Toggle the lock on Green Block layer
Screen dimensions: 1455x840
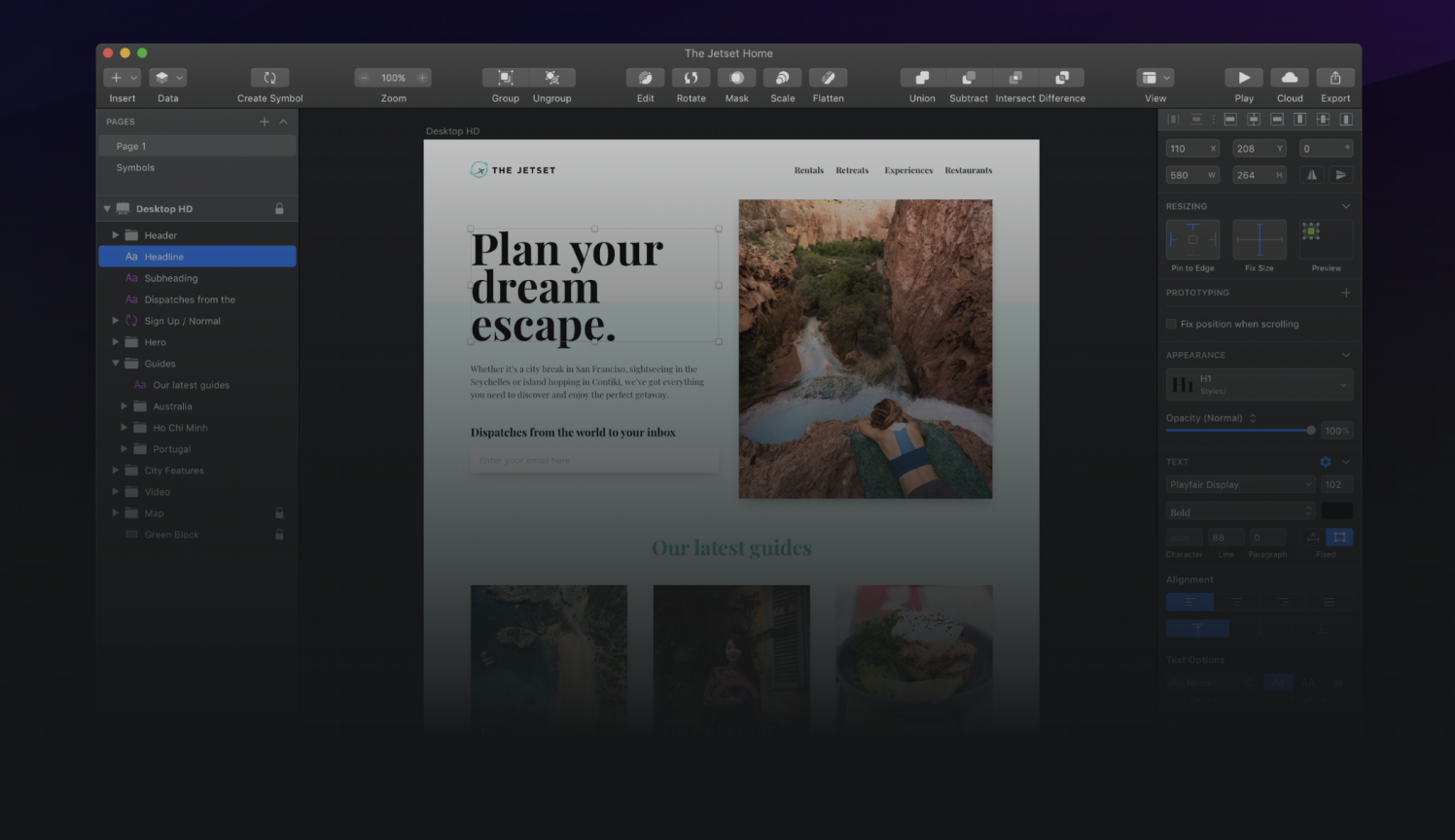(x=279, y=535)
